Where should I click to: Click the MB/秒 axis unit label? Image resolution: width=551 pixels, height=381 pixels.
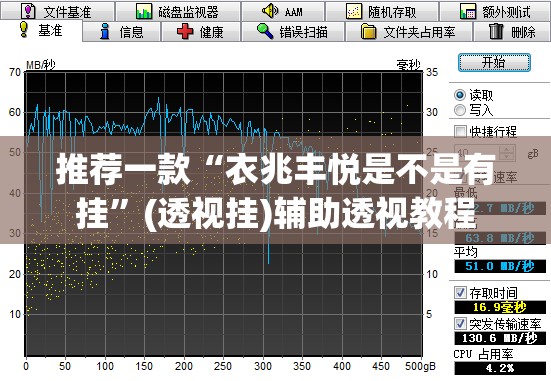click(41, 65)
